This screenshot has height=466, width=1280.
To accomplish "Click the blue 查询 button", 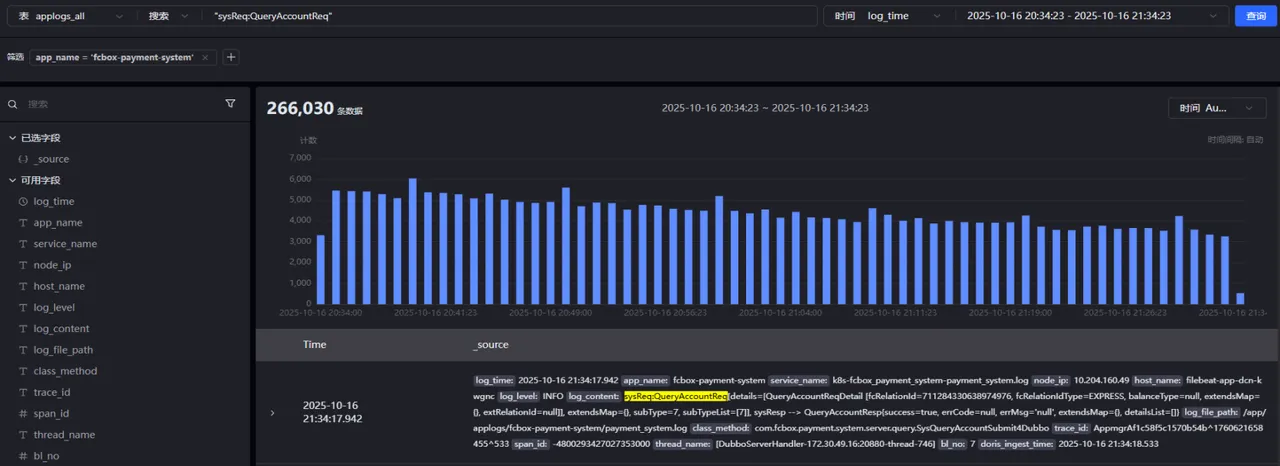I will pyautogui.click(x=1255, y=16).
